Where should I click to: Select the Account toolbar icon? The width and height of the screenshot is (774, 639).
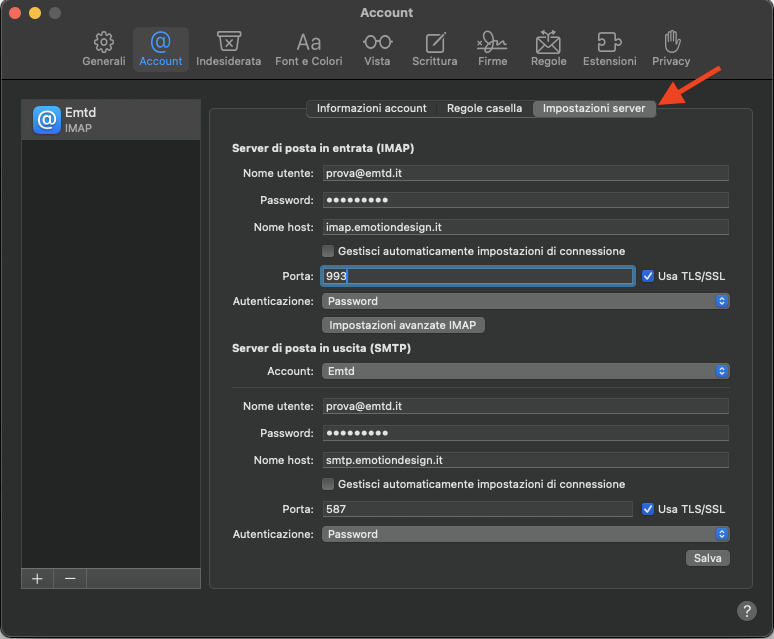pyautogui.click(x=160, y=49)
